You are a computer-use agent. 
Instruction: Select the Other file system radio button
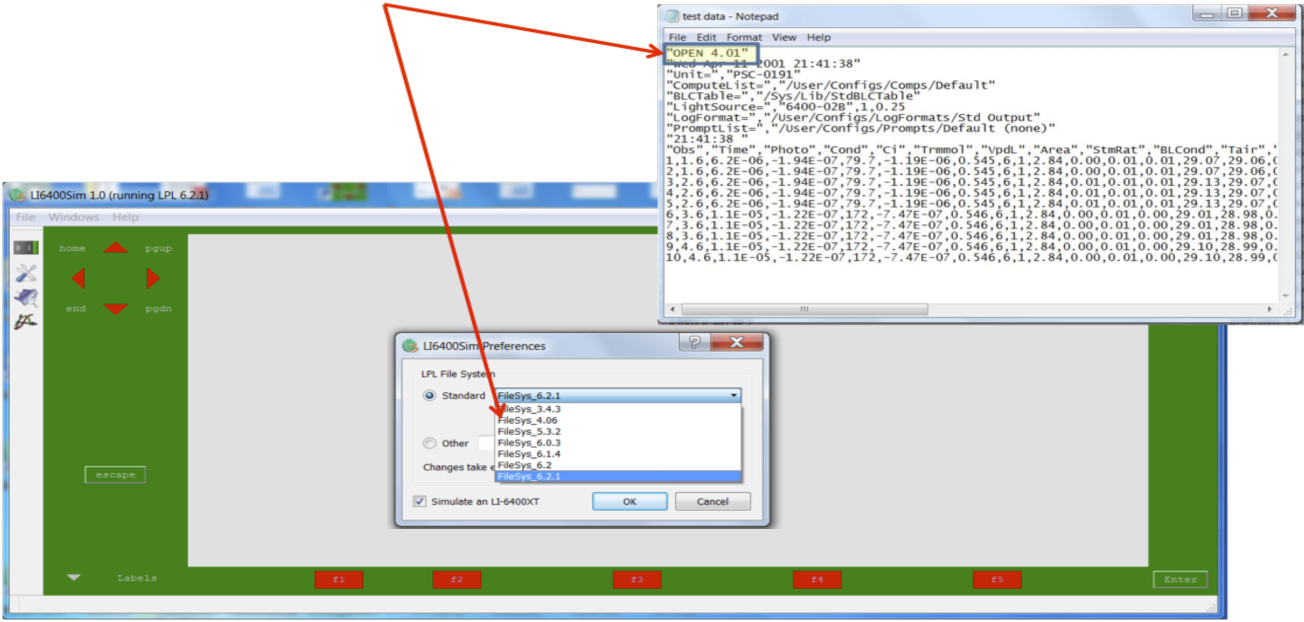click(430, 443)
